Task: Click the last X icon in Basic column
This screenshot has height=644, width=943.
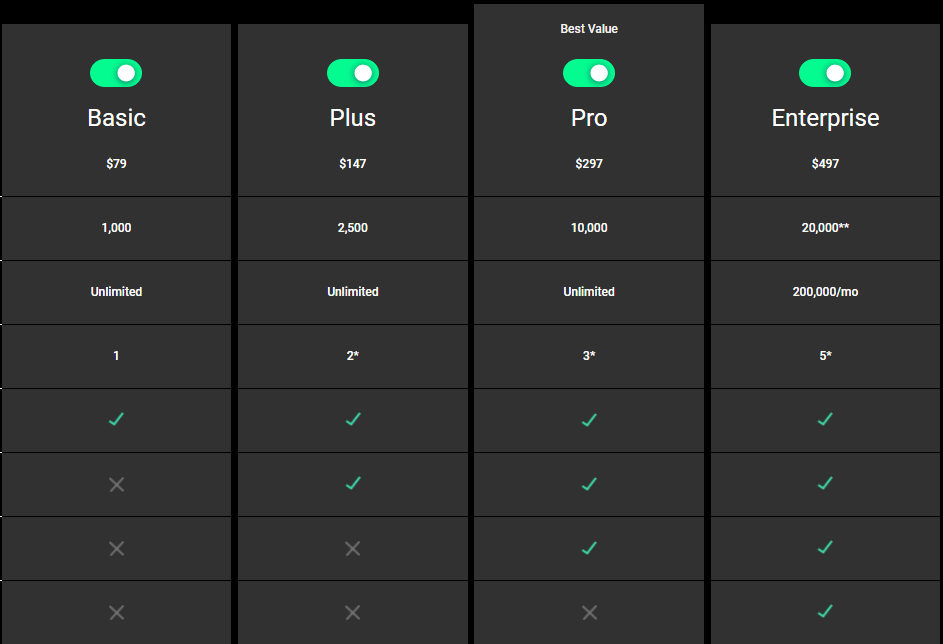Action: click(x=117, y=612)
